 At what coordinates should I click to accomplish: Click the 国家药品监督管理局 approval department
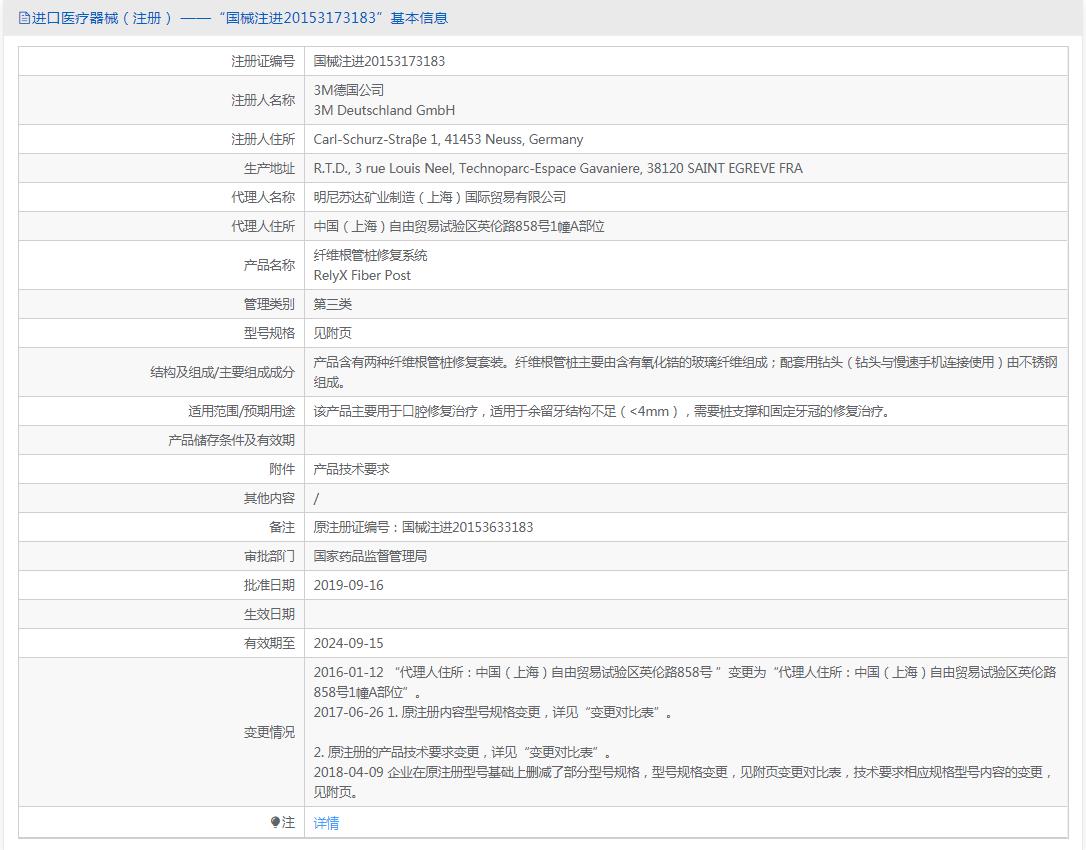pyautogui.click(x=370, y=556)
